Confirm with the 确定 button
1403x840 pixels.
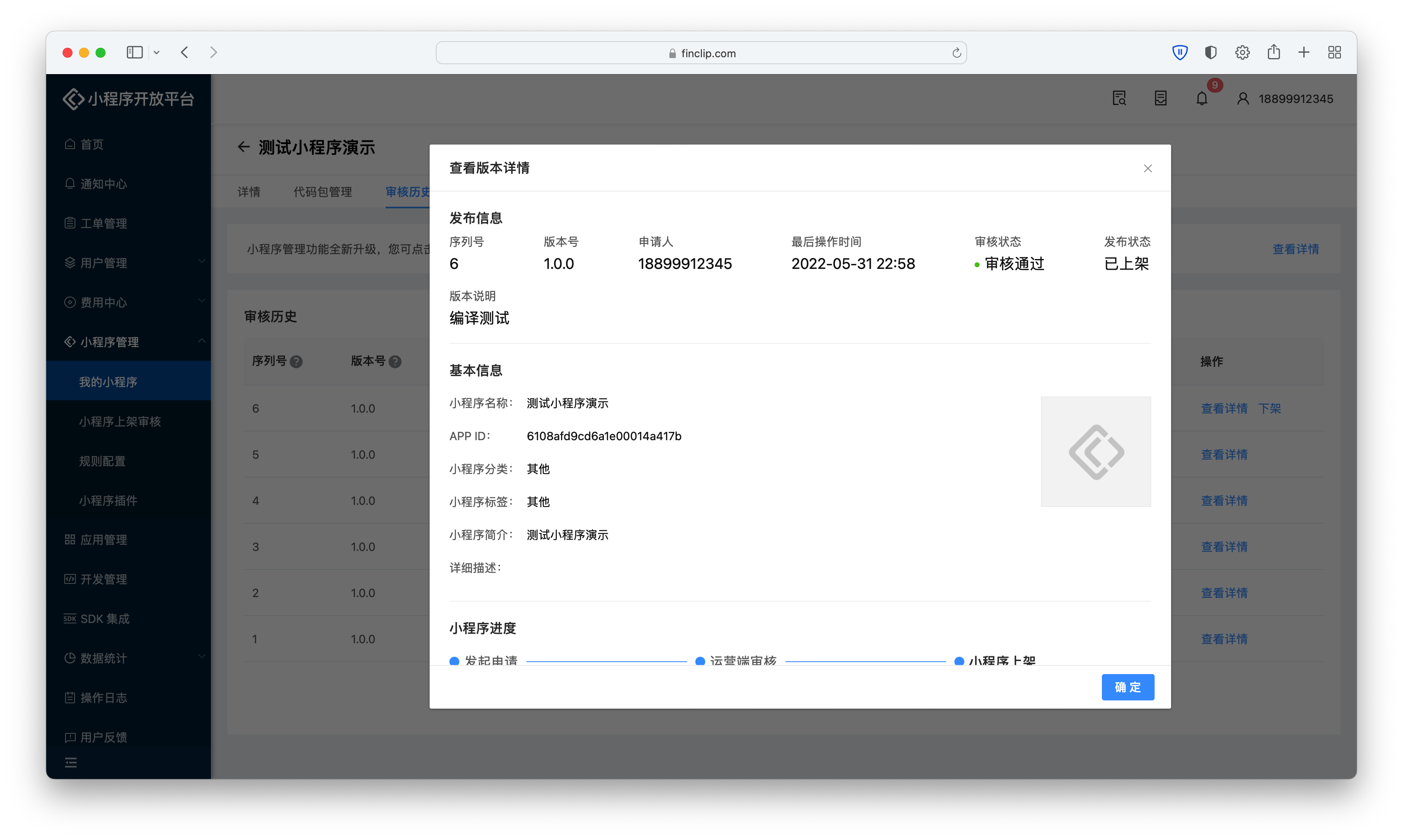coord(1127,686)
